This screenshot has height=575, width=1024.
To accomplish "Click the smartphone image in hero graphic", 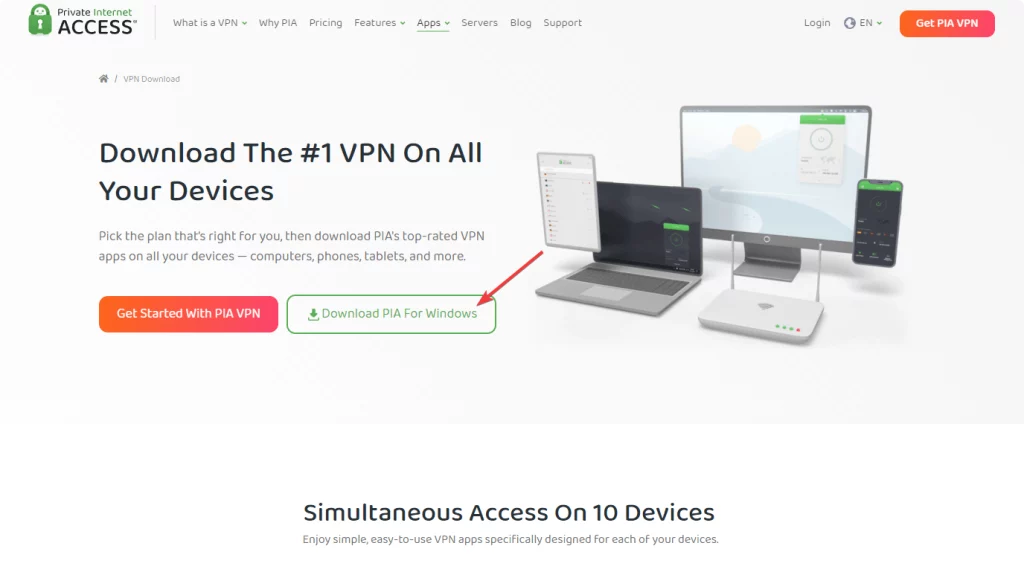I will pos(878,222).
